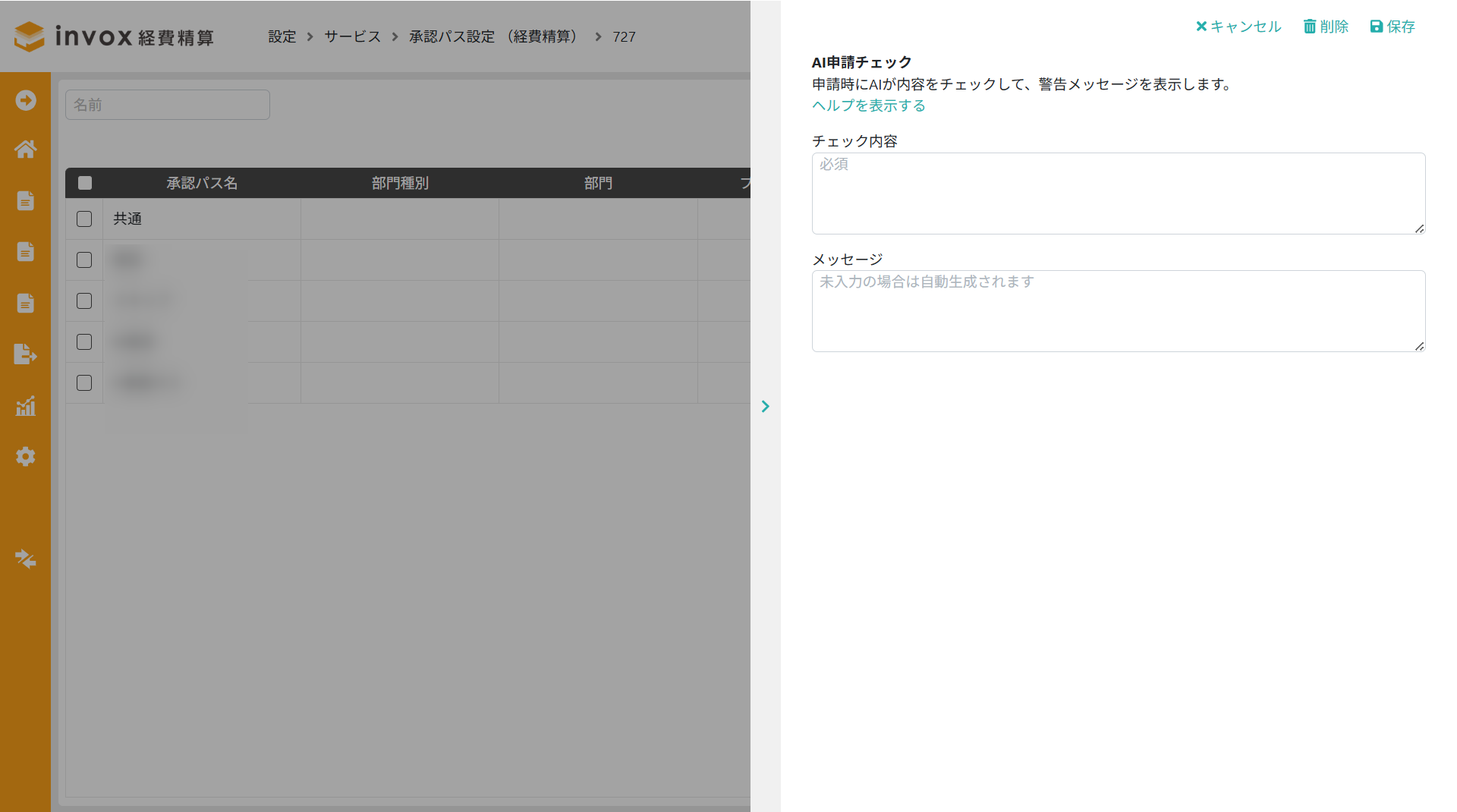Click 削除 trash button
Image resolution: width=1457 pixels, height=812 pixels.
(x=1326, y=27)
